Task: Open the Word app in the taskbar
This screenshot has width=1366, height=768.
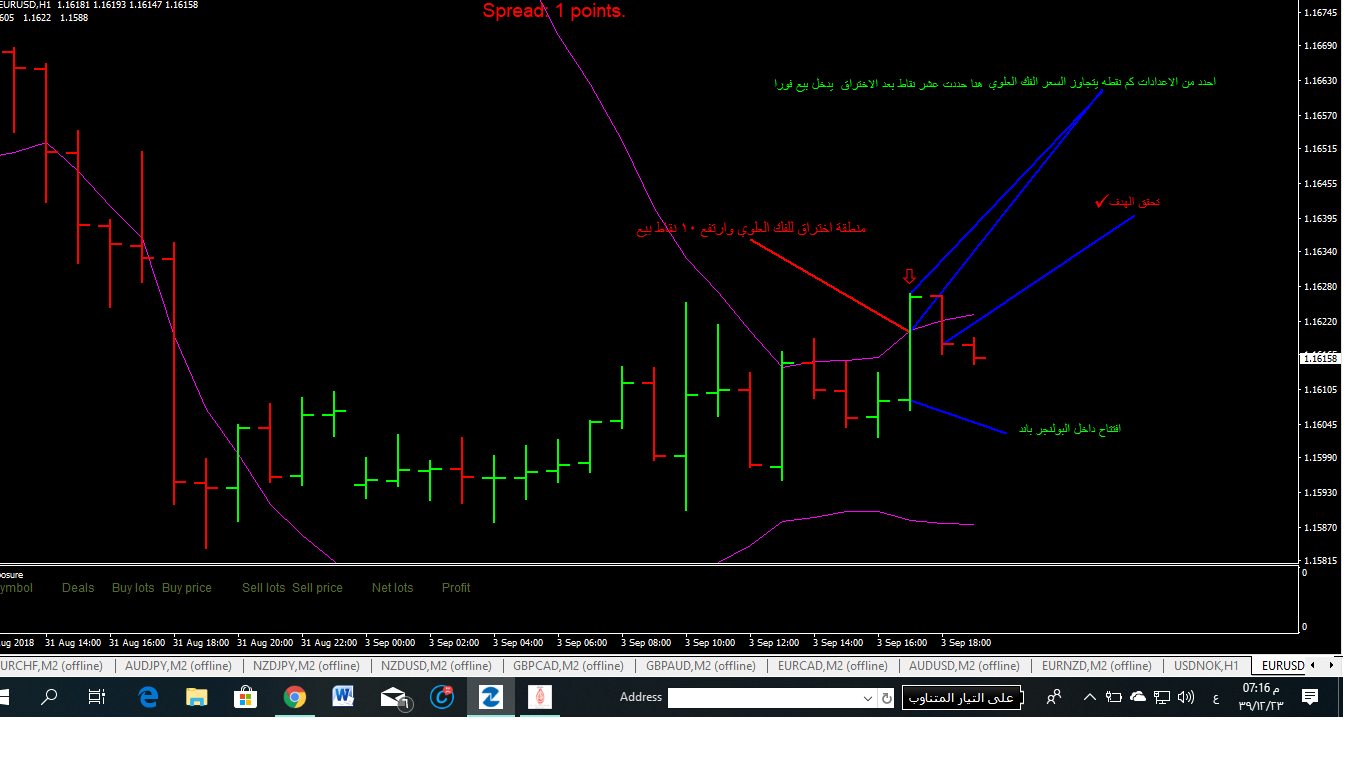Action: tap(343, 697)
